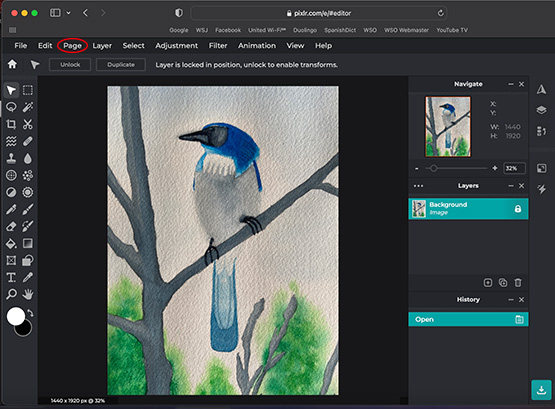Add a new layer

tap(488, 282)
